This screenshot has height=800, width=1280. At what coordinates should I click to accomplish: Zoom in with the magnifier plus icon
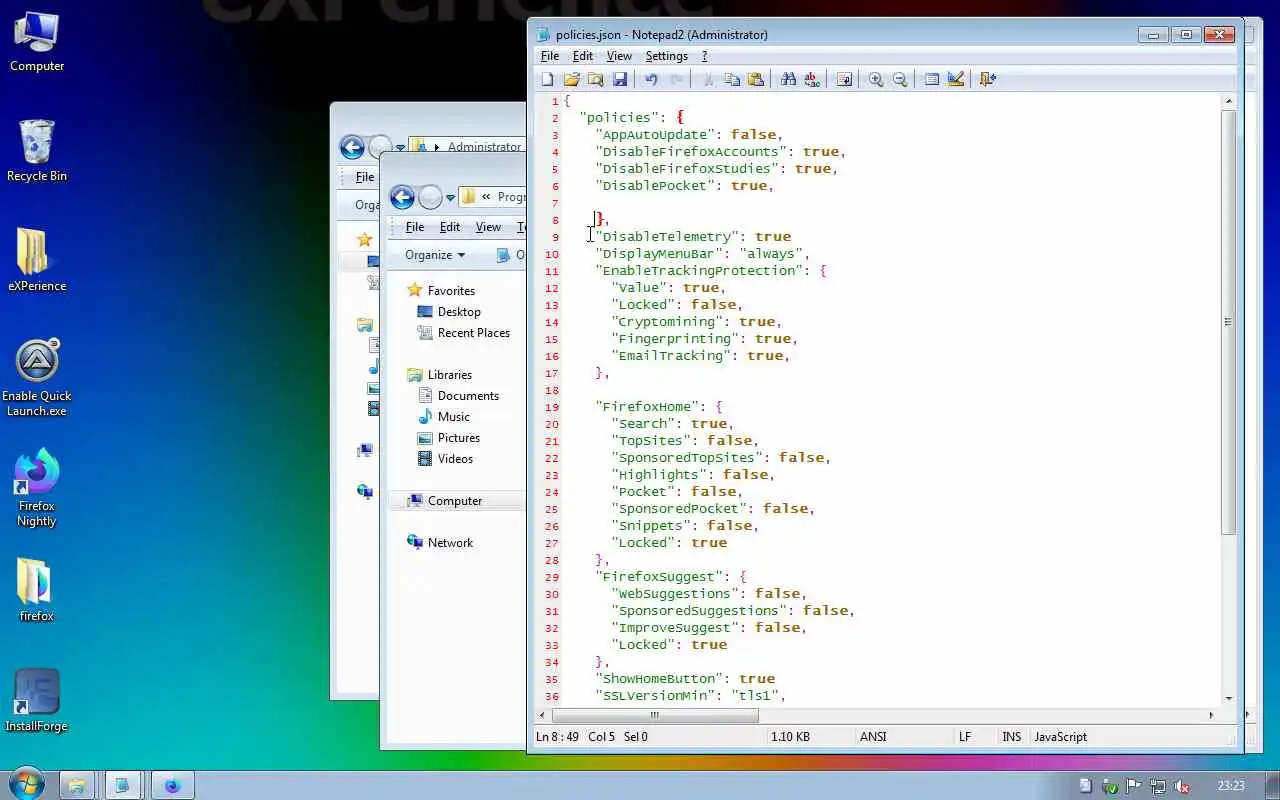click(x=876, y=79)
